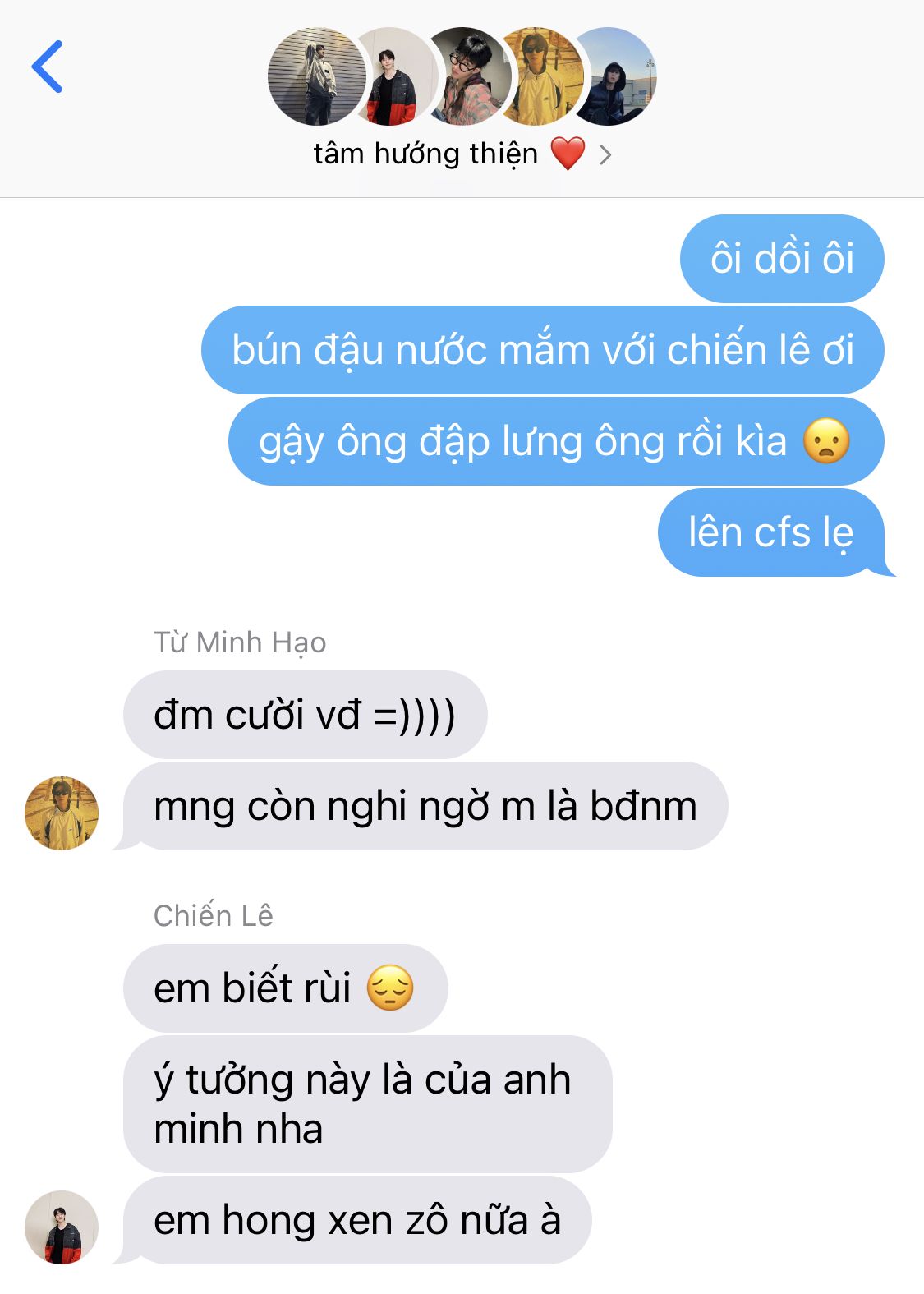Tap the group name with the red heart

click(449, 154)
